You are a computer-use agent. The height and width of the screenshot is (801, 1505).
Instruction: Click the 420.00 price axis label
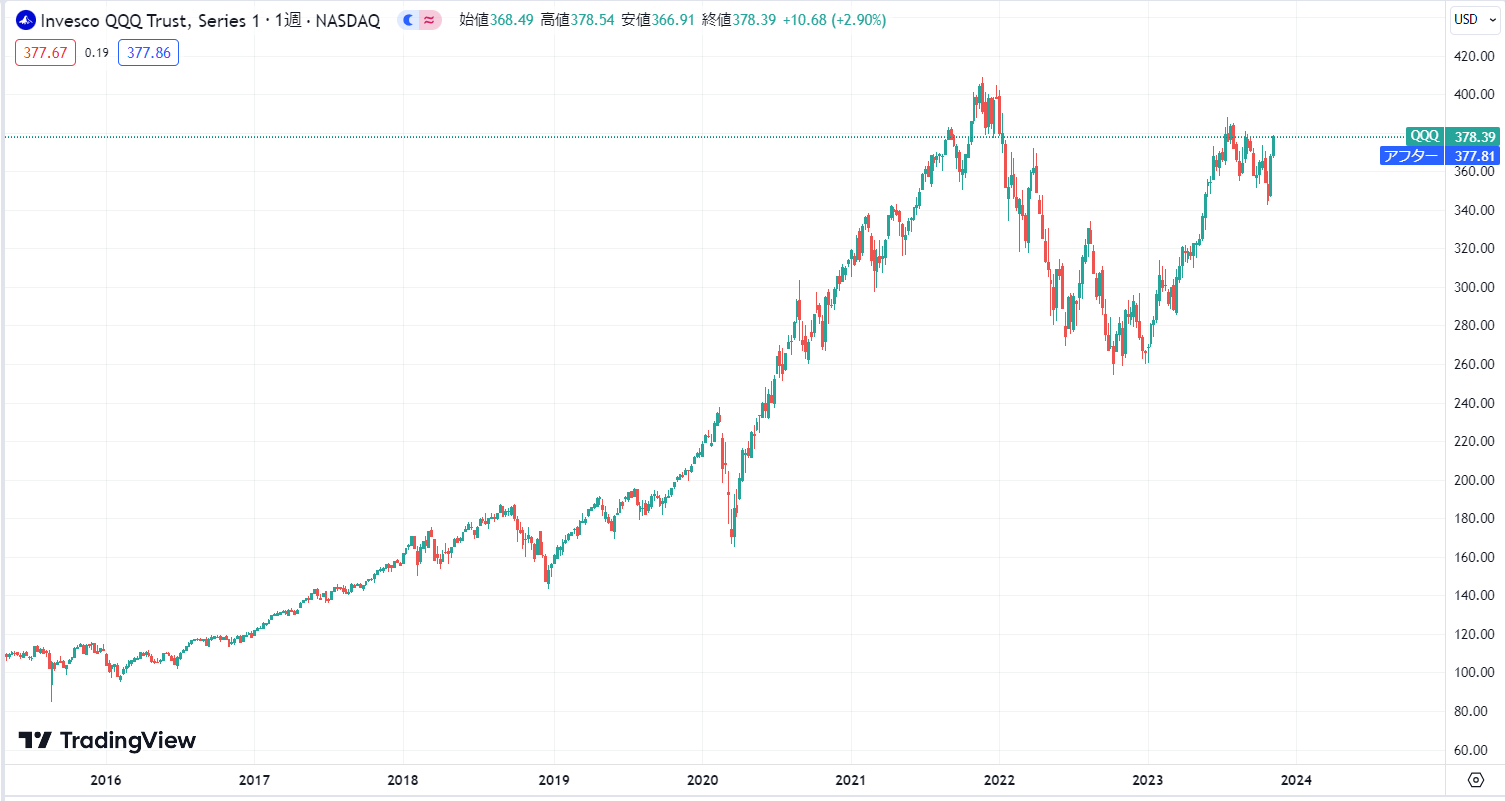pyautogui.click(x=1475, y=56)
